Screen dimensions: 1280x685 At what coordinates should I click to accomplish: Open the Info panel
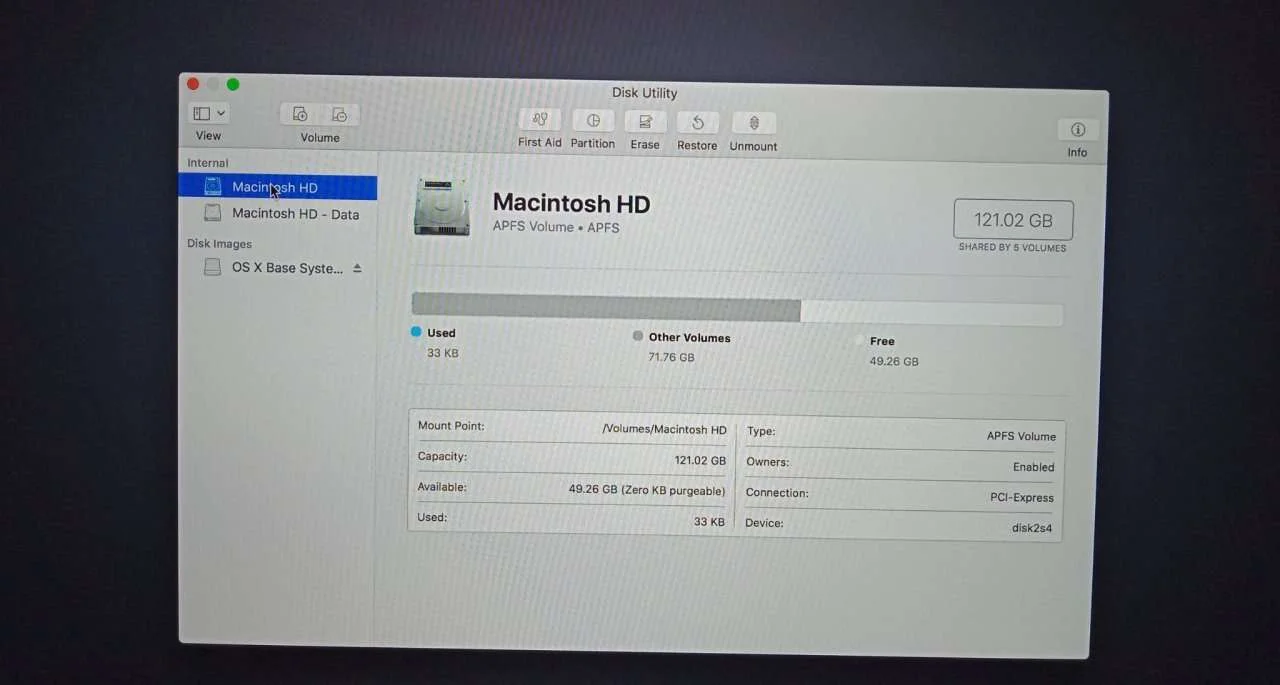(x=1078, y=129)
